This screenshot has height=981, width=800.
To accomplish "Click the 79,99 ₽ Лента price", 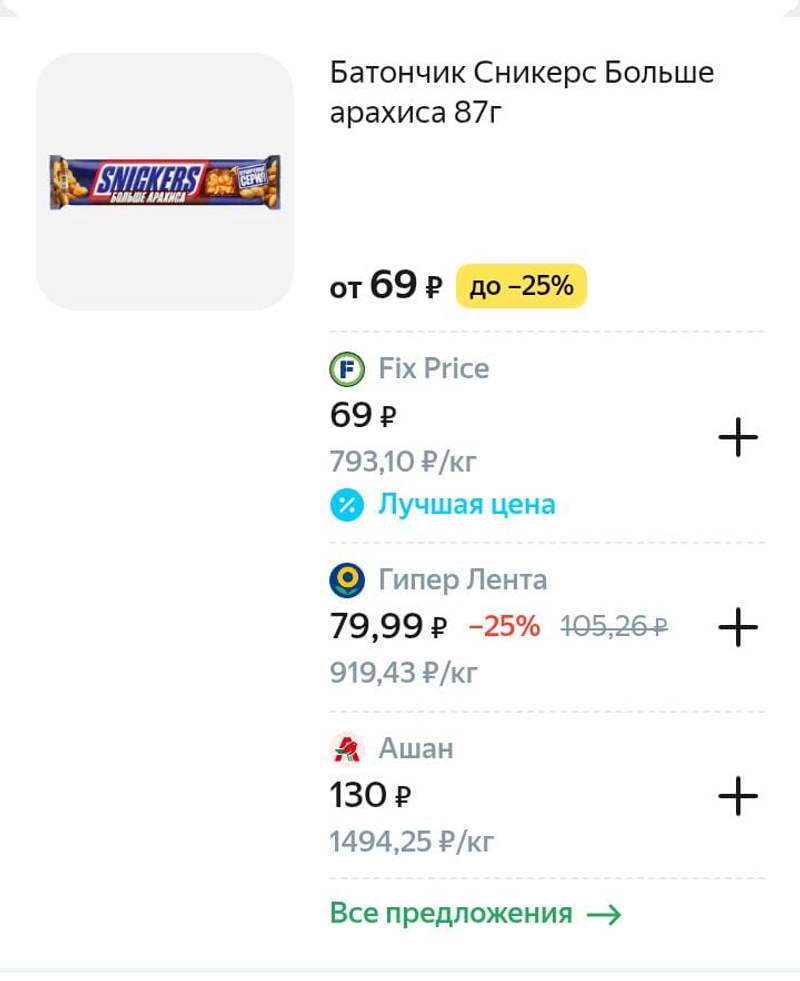I will pos(388,627).
